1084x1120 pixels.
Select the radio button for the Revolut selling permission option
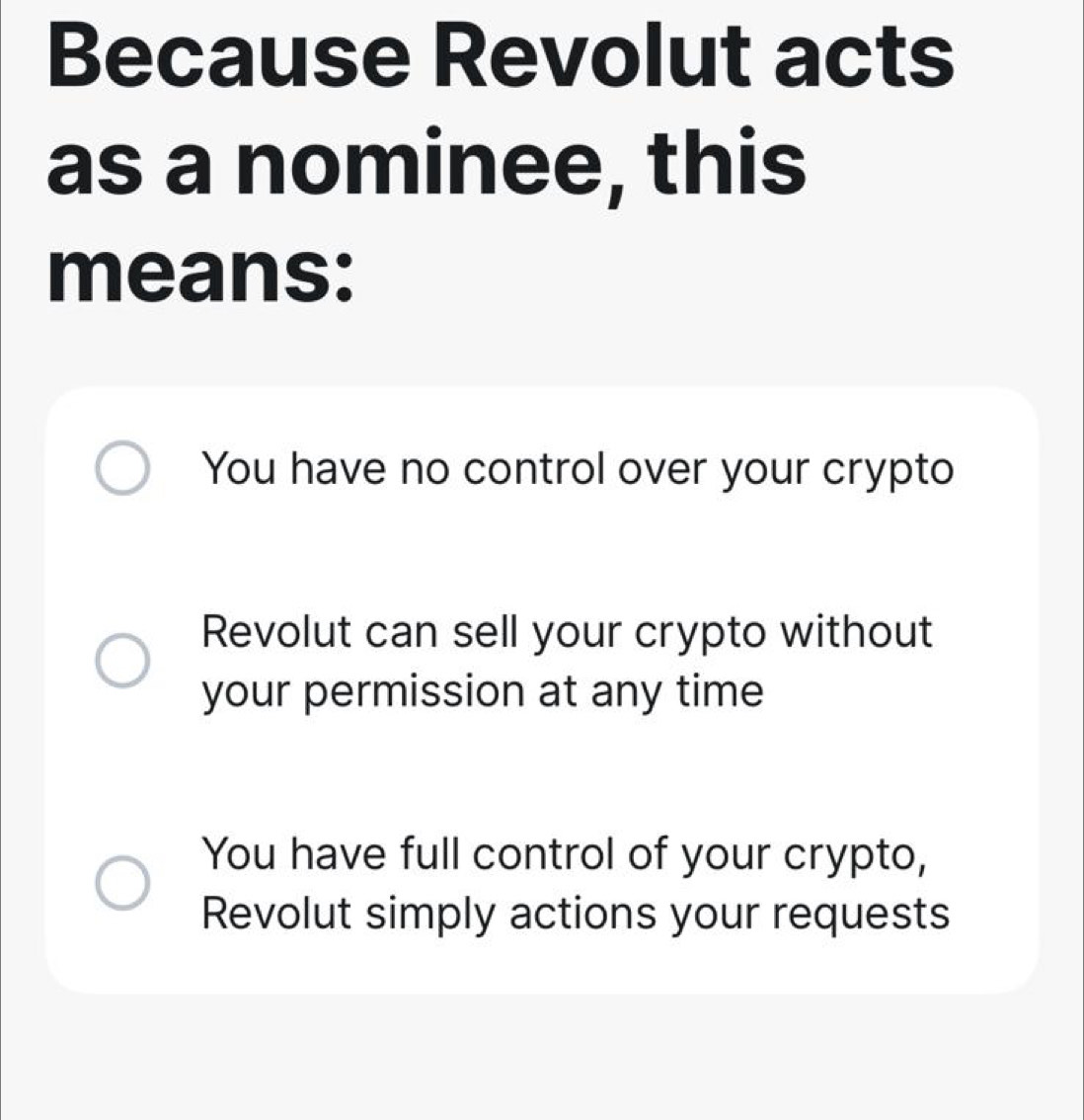[x=122, y=660]
